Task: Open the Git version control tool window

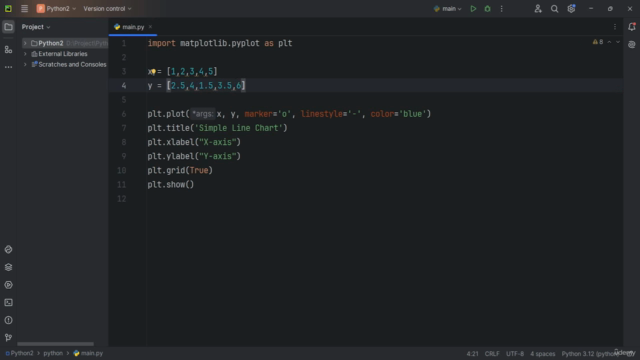Action: coord(8,338)
